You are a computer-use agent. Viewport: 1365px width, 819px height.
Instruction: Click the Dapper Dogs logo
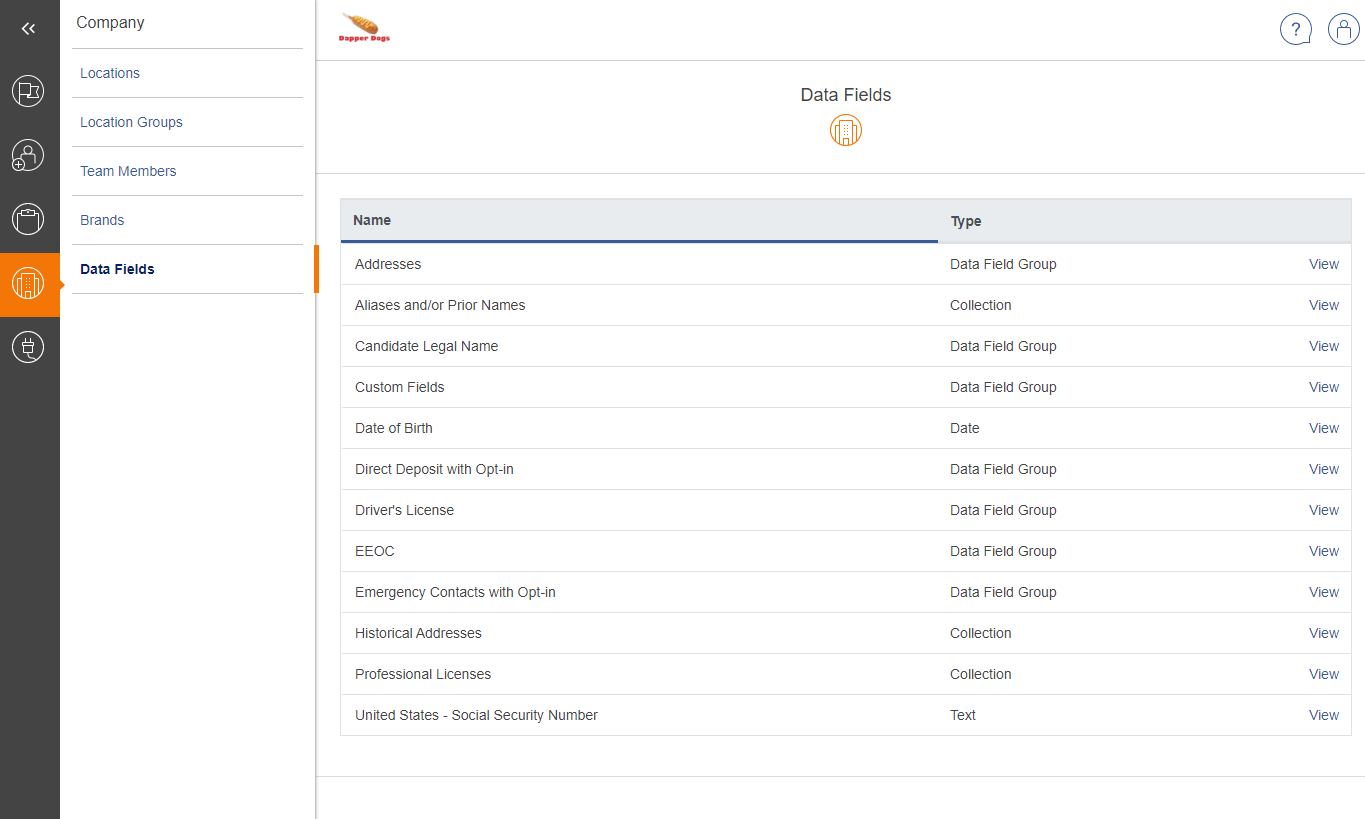365,29
